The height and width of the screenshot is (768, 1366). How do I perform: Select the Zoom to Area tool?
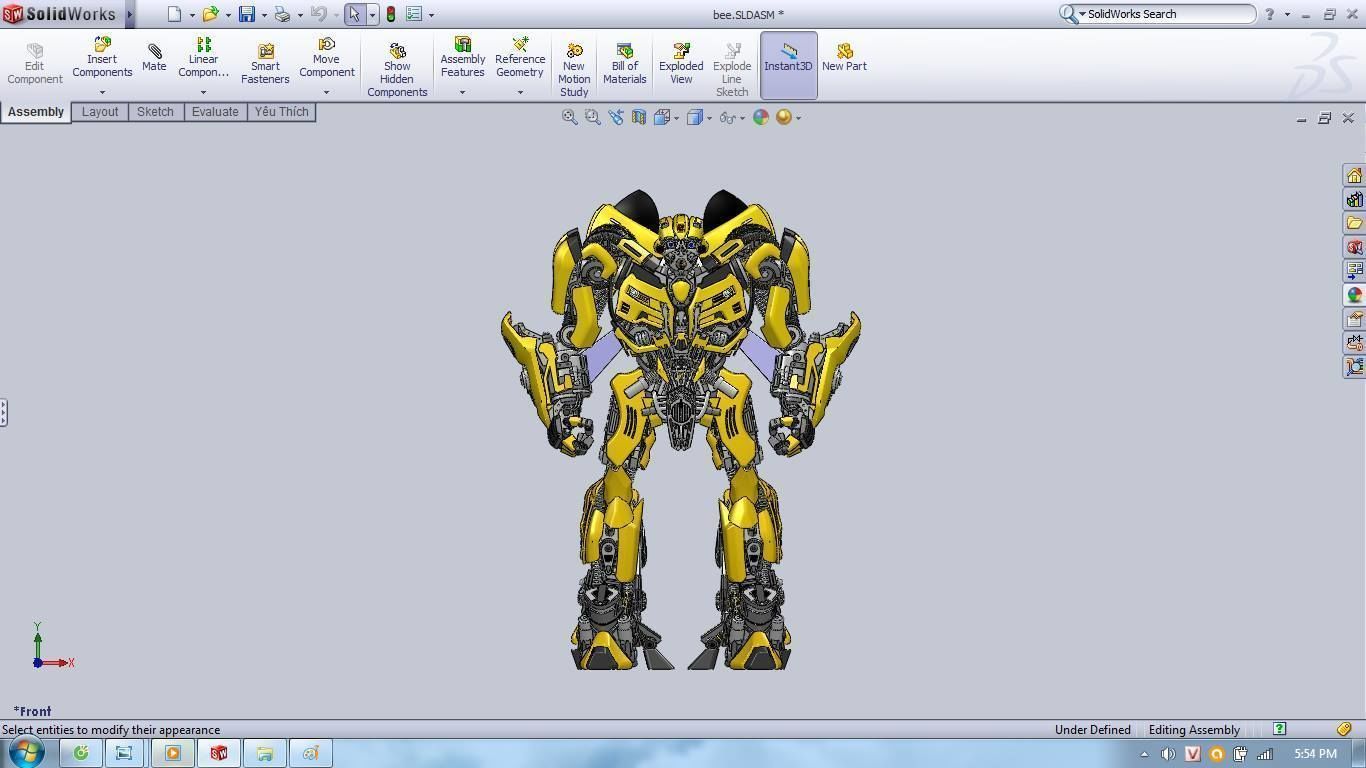592,117
